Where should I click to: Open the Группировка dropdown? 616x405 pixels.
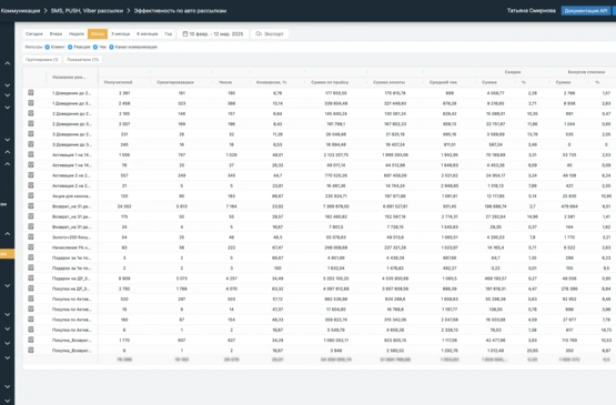(42, 60)
